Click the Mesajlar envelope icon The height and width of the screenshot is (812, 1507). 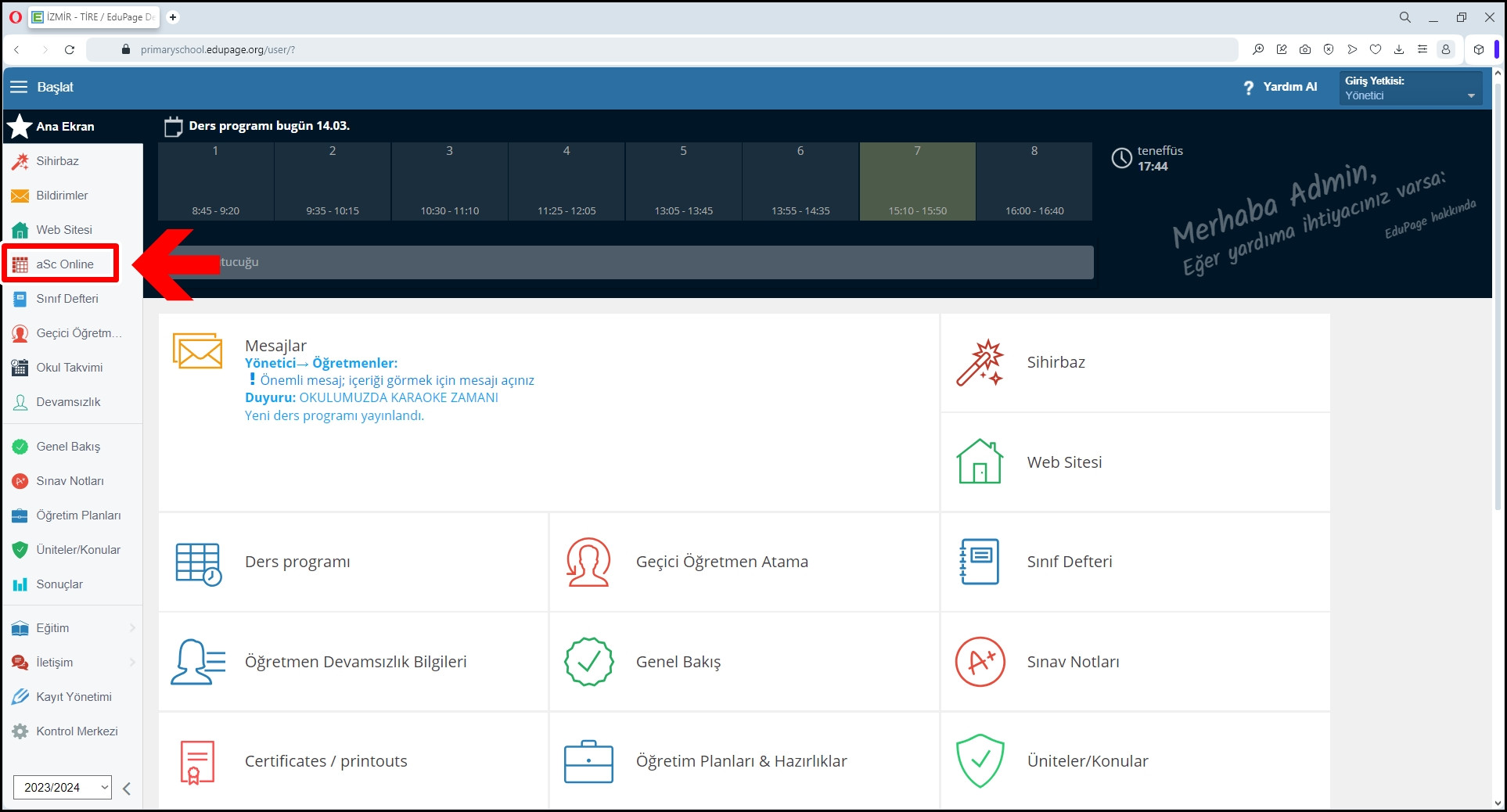[x=198, y=350]
